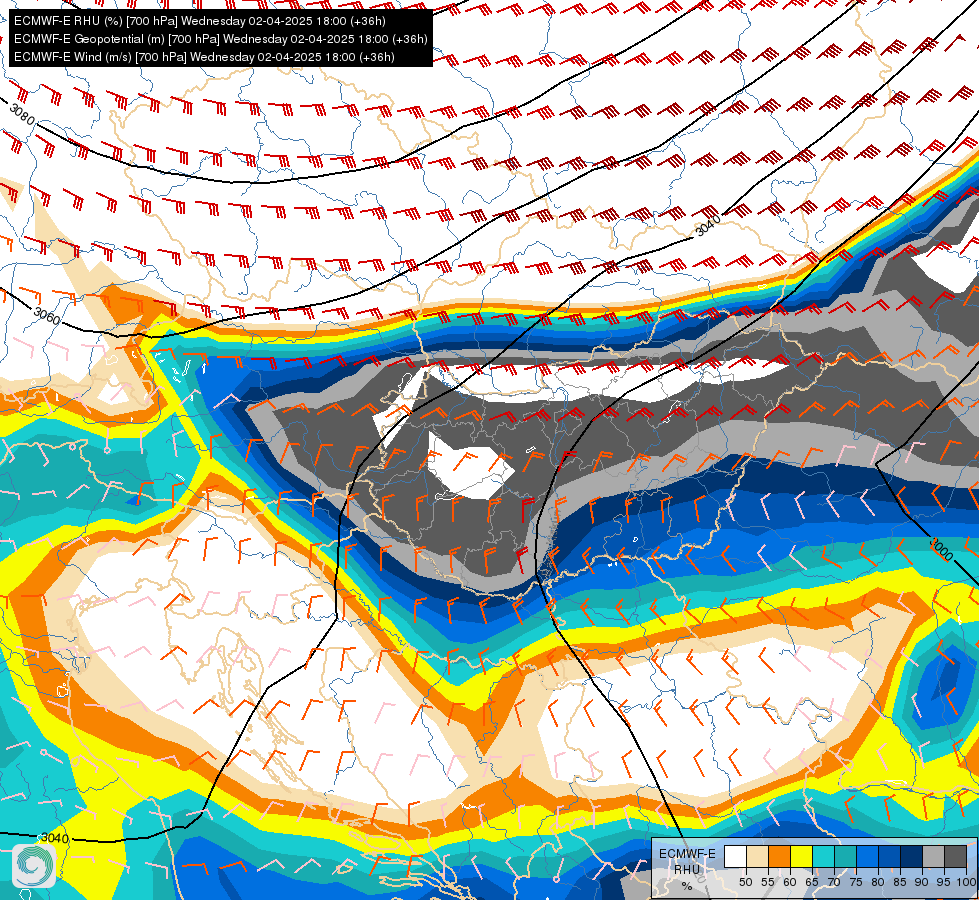The width and height of the screenshot is (979, 900).
Task: Click the legend tick value 55
Action: click(768, 882)
